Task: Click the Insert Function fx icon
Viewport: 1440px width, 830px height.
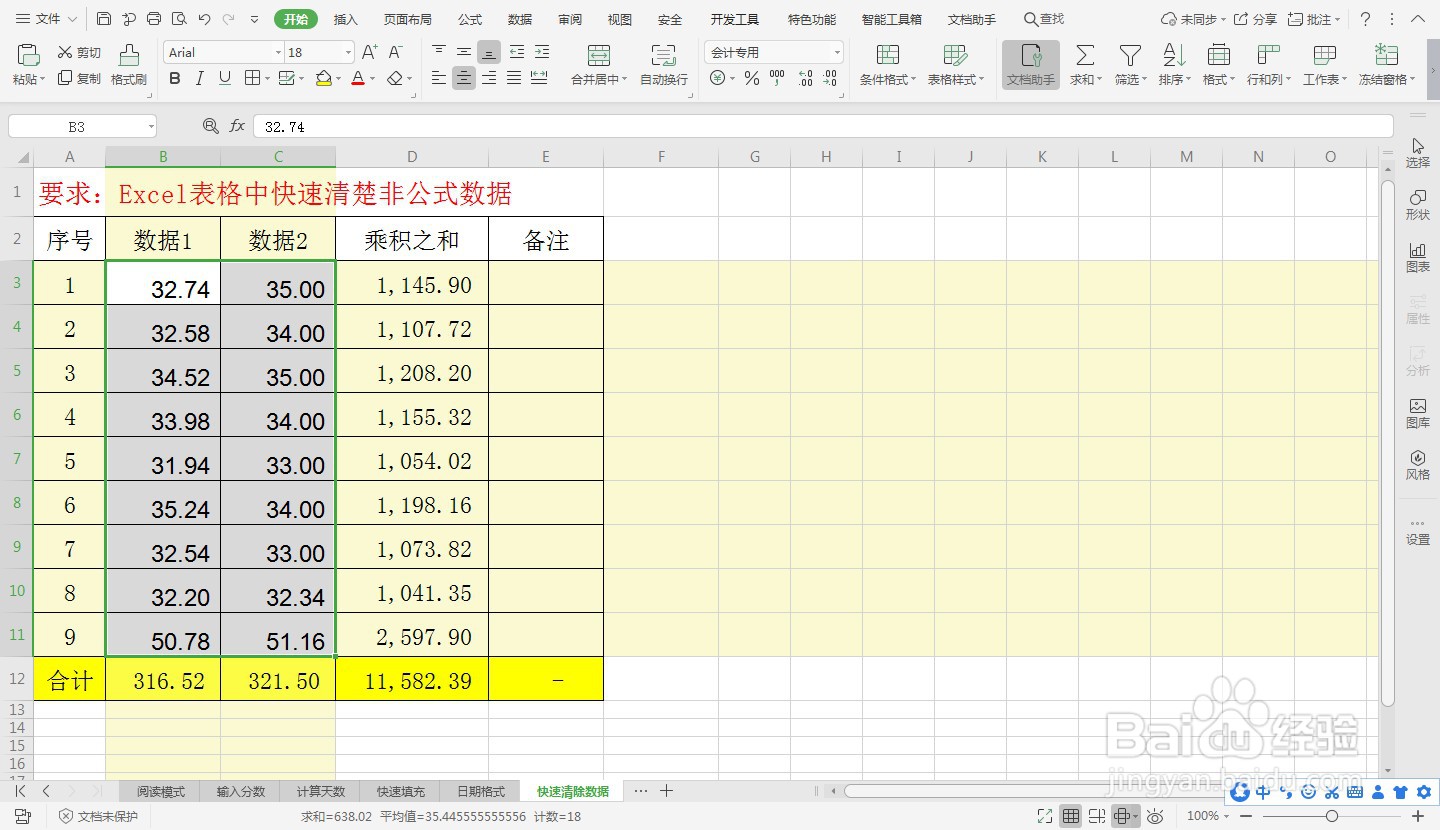Action: coord(237,126)
